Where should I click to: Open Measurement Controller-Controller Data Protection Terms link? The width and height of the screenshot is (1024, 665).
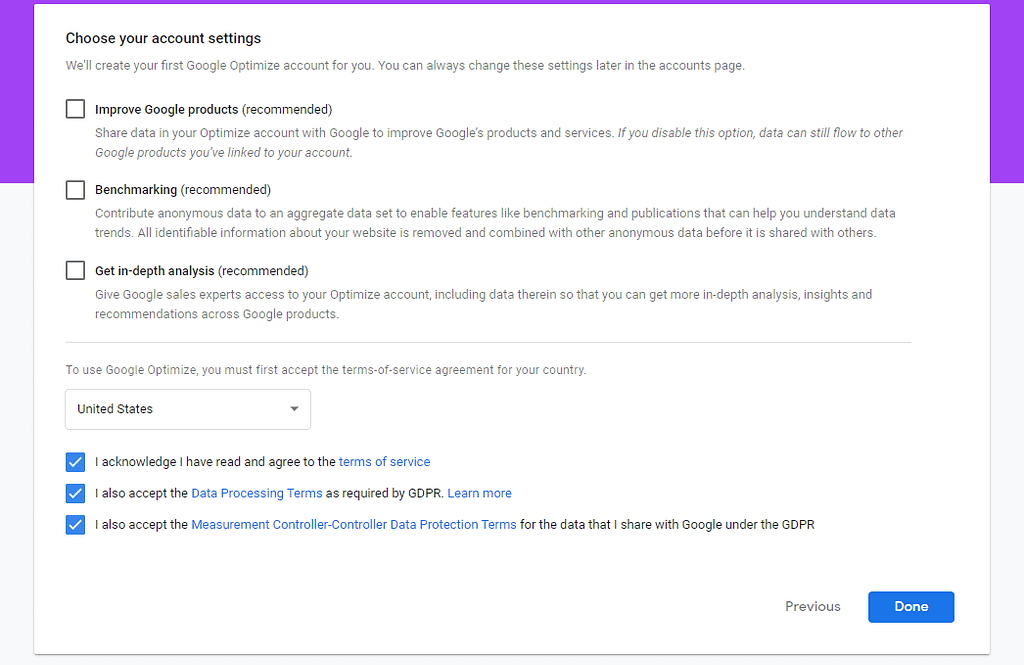coord(353,525)
